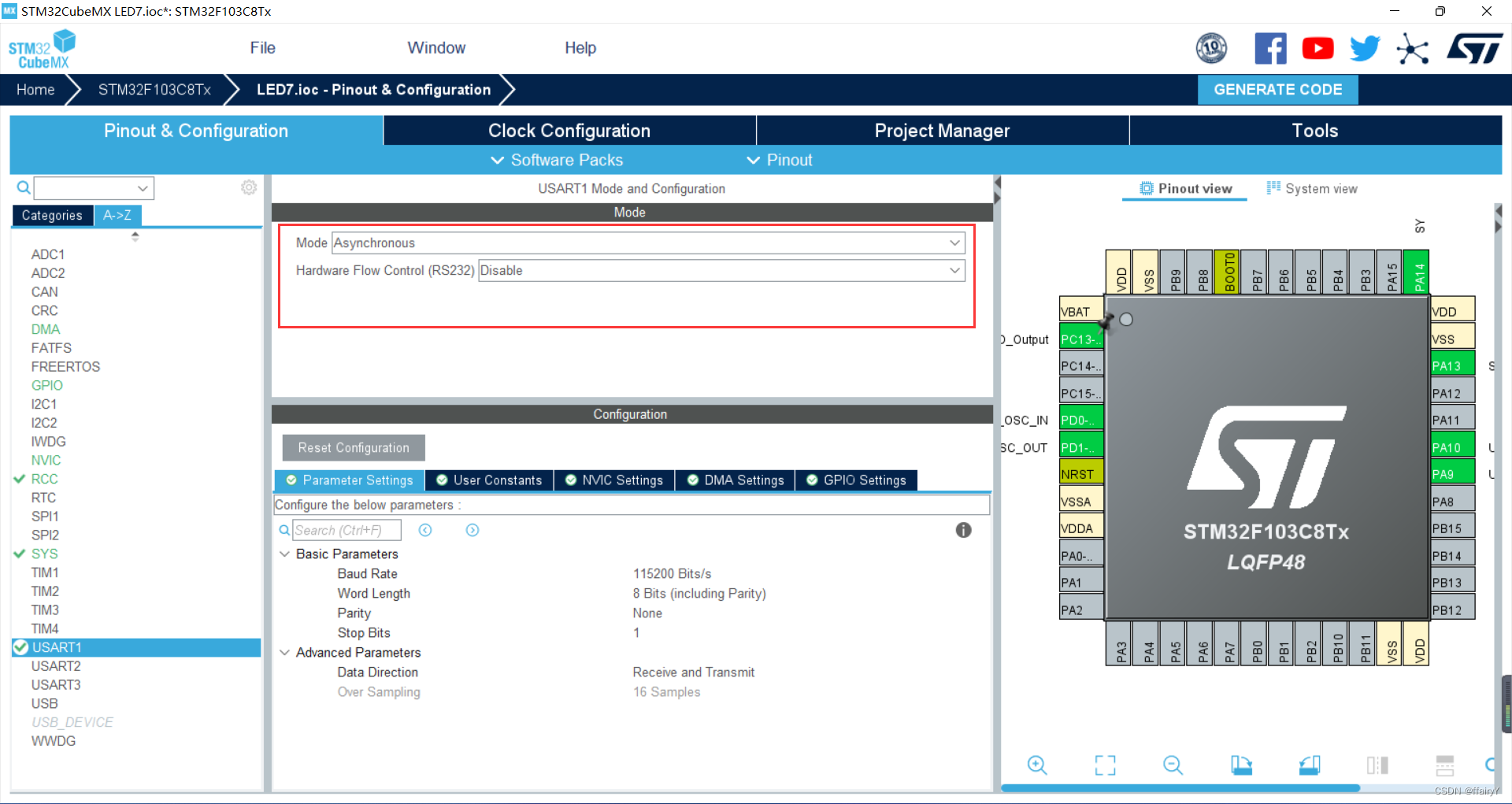Rotate the chip view counterclockwise icon
Image resolution: width=1512 pixels, height=804 pixels.
point(1310,765)
